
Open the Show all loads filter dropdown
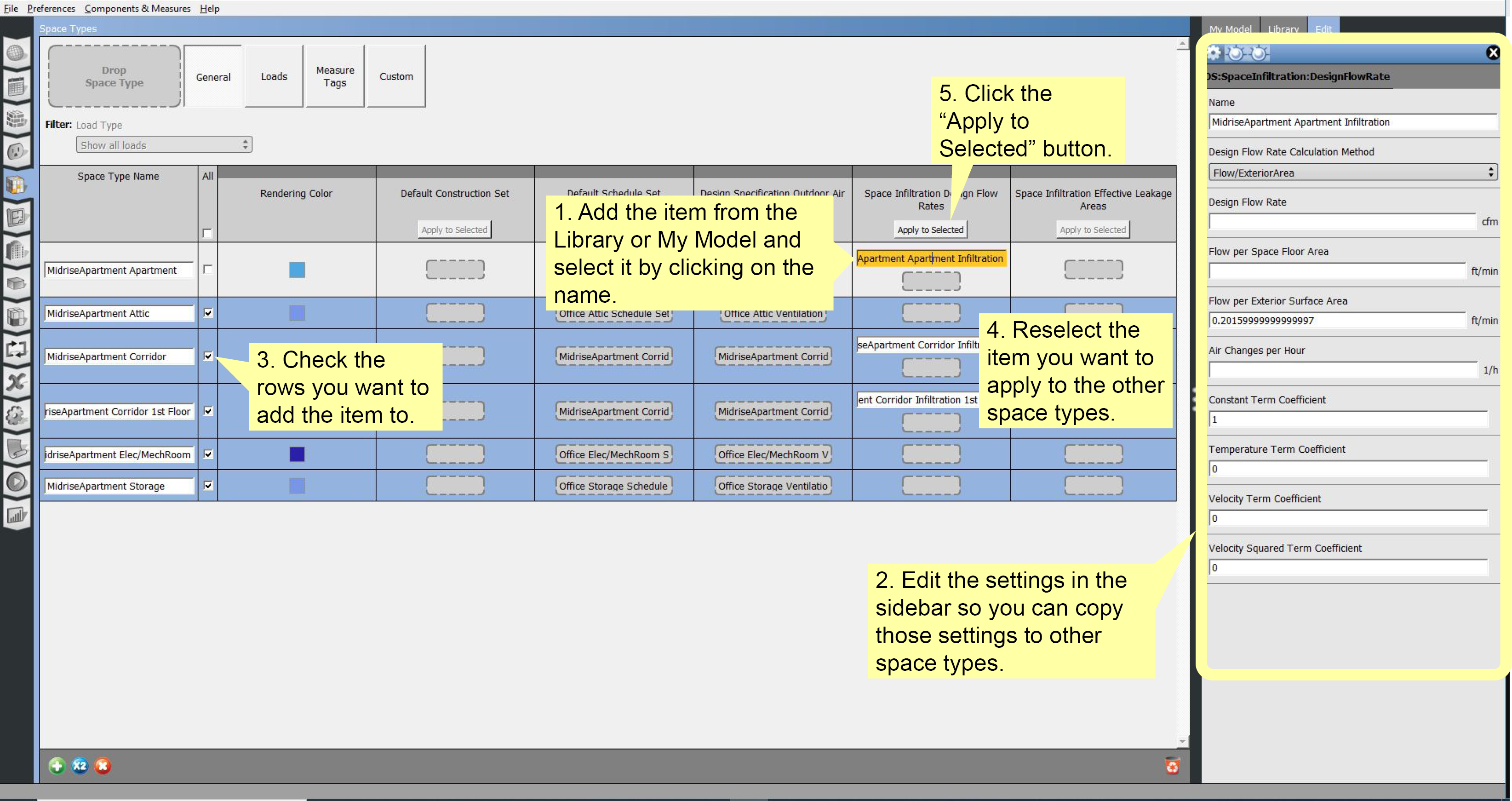pos(164,145)
